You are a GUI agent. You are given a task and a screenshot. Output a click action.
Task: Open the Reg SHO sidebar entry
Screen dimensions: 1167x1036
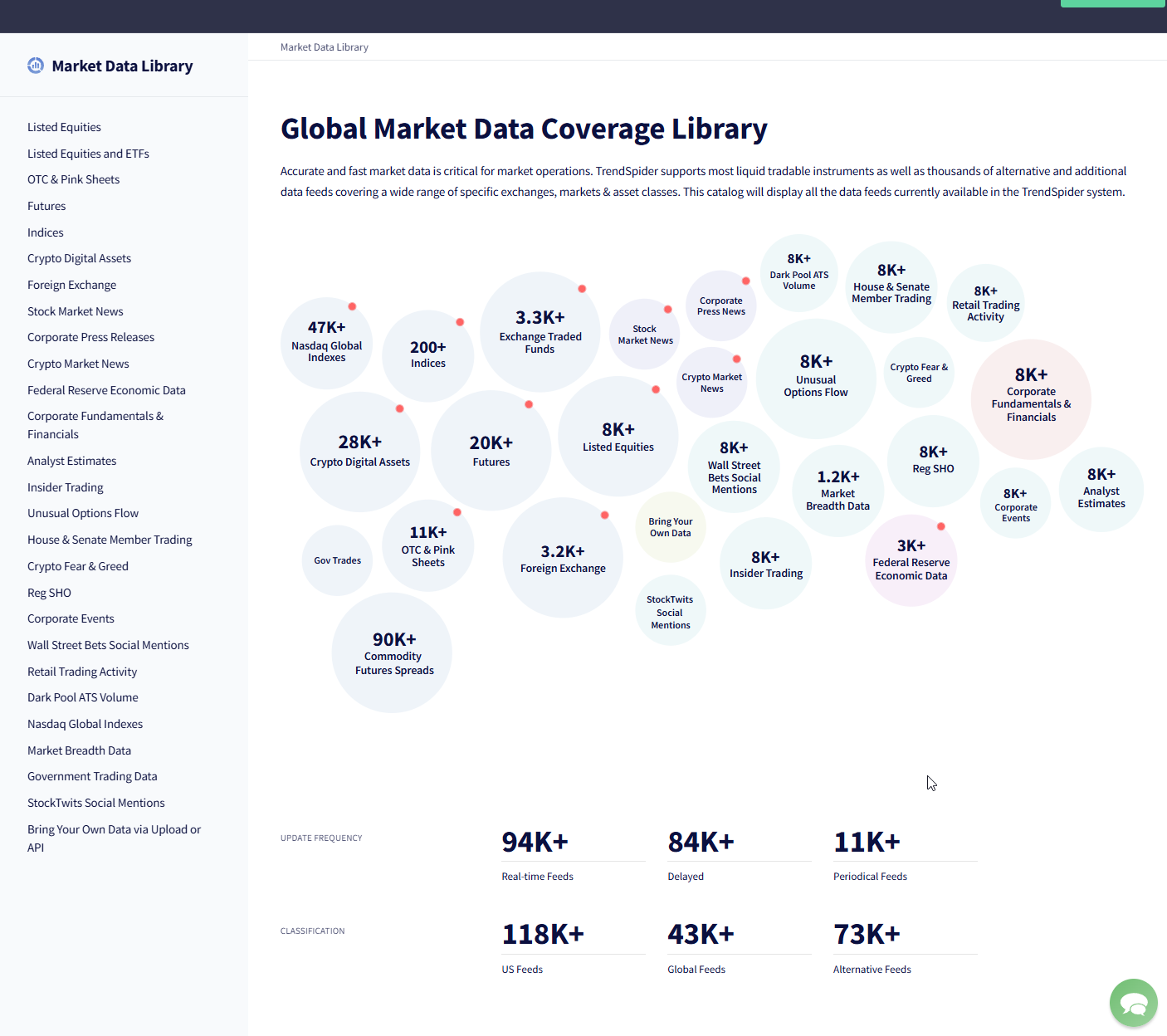pyautogui.click(x=49, y=592)
